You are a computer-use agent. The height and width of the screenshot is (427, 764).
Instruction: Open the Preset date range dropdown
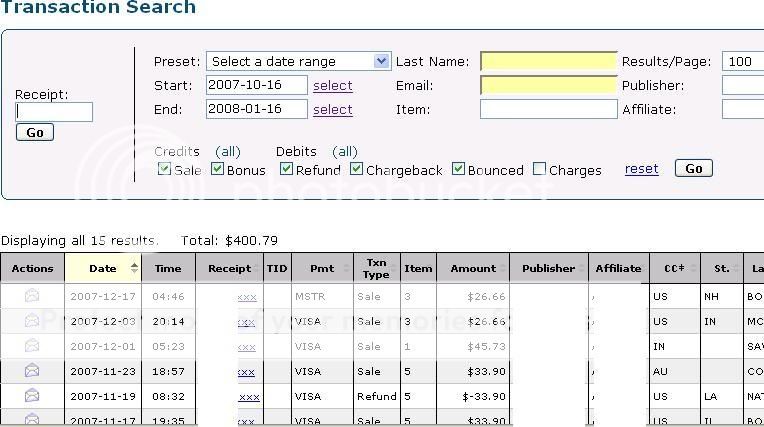pyautogui.click(x=298, y=61)
